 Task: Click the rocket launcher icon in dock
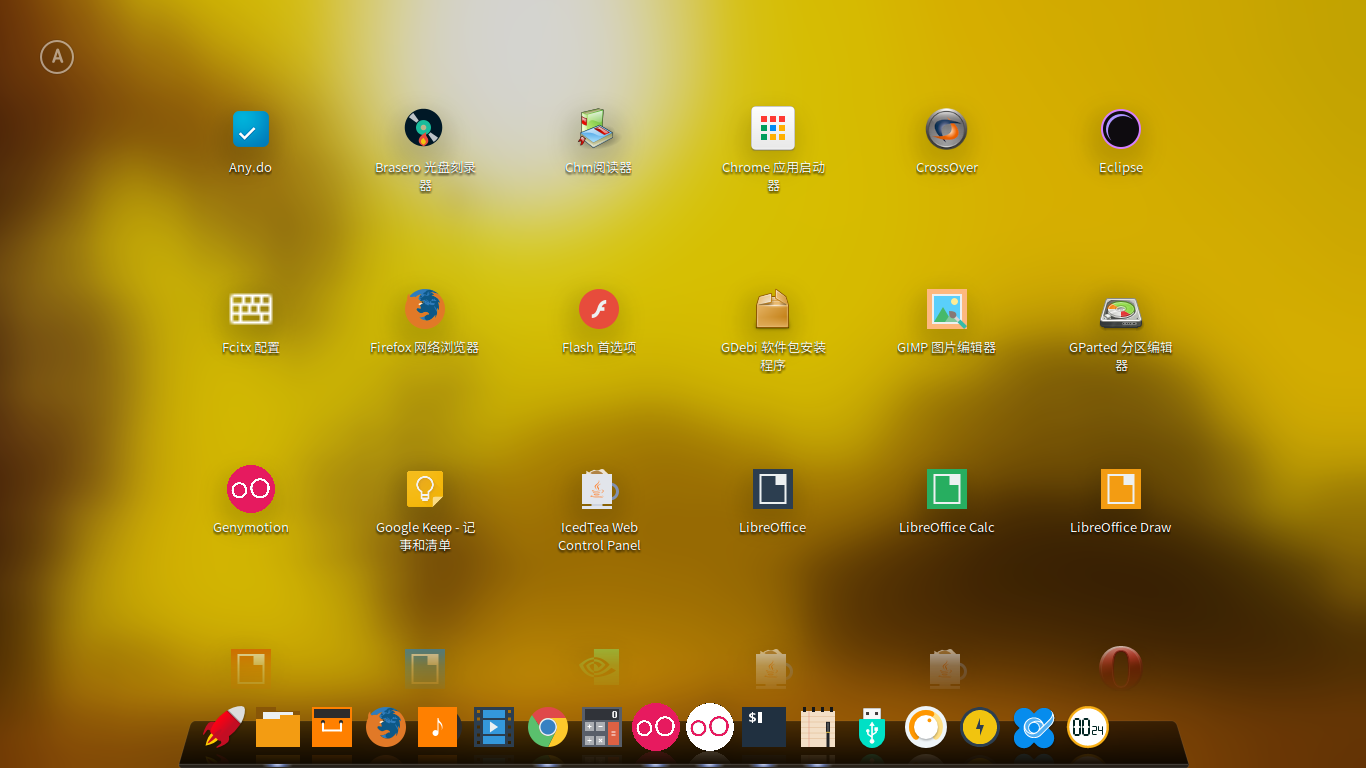[x=225, y=727]
